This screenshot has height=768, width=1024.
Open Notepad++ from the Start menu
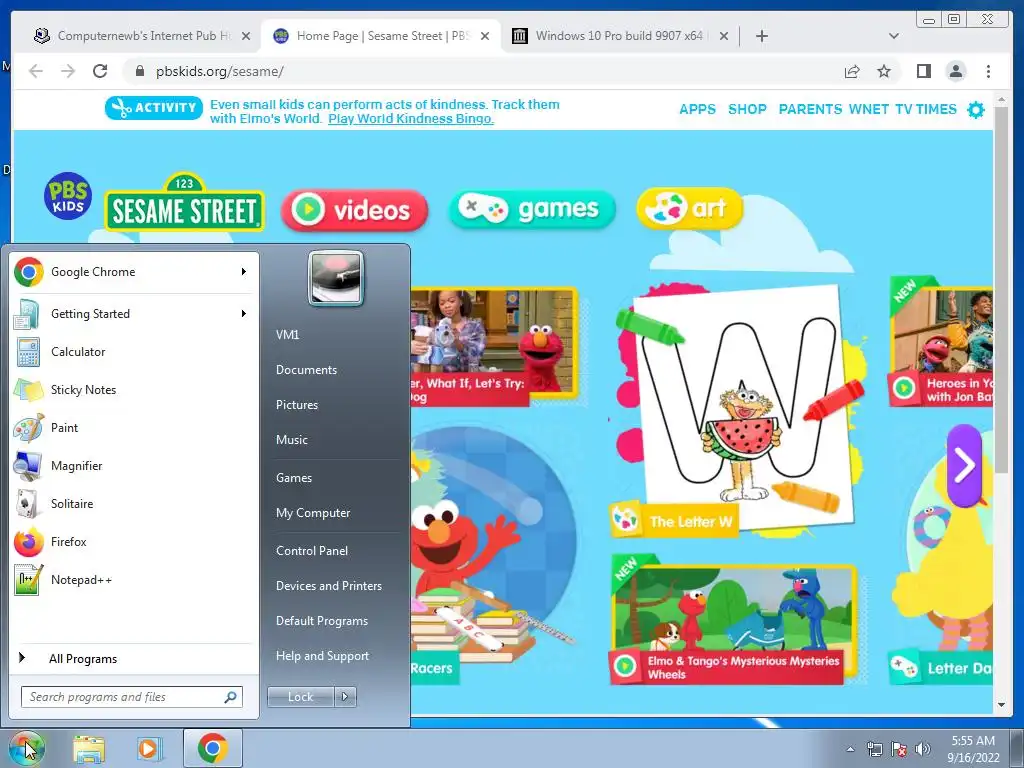tap(135, 579)
